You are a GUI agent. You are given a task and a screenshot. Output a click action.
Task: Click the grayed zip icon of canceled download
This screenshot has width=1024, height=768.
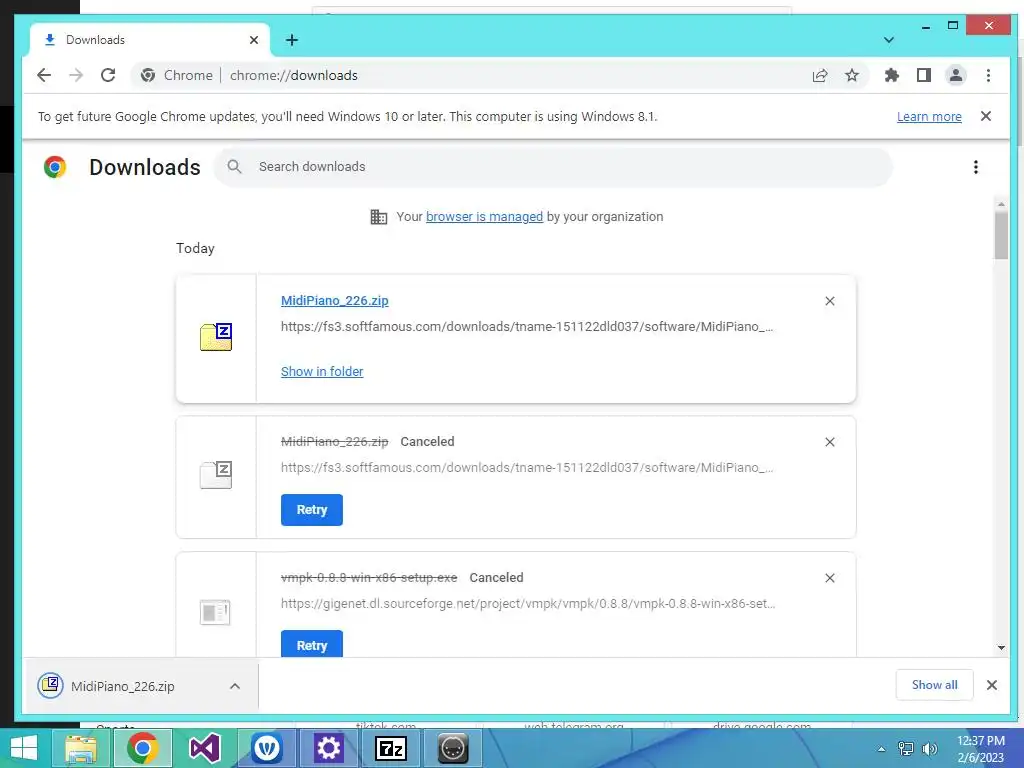click(x=216, y=475)
